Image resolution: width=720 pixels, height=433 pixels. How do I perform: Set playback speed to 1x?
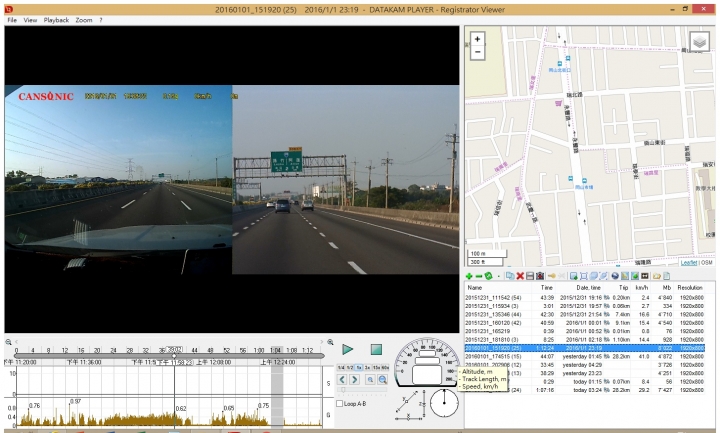tap(359, 368)
